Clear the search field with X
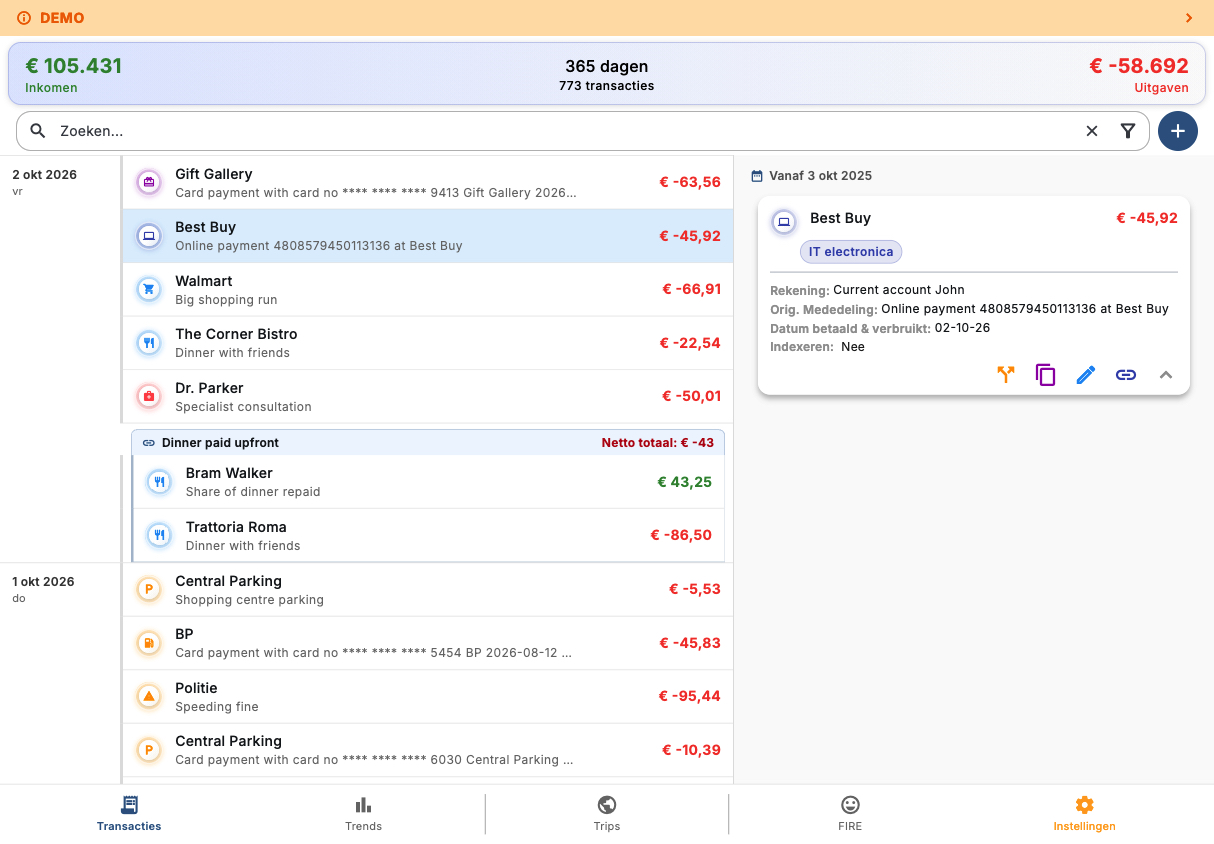The width and height of the screenshot is (1214, 844). (1092, 131)
